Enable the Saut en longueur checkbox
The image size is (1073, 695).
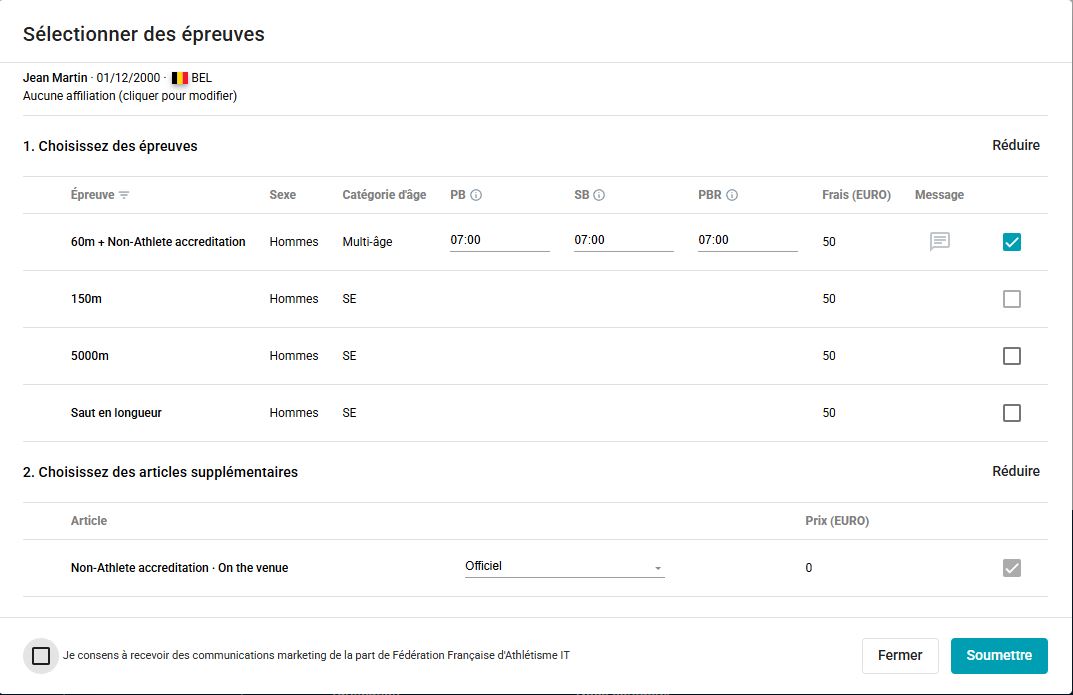pyautogui.click(x=1011, y=413)
